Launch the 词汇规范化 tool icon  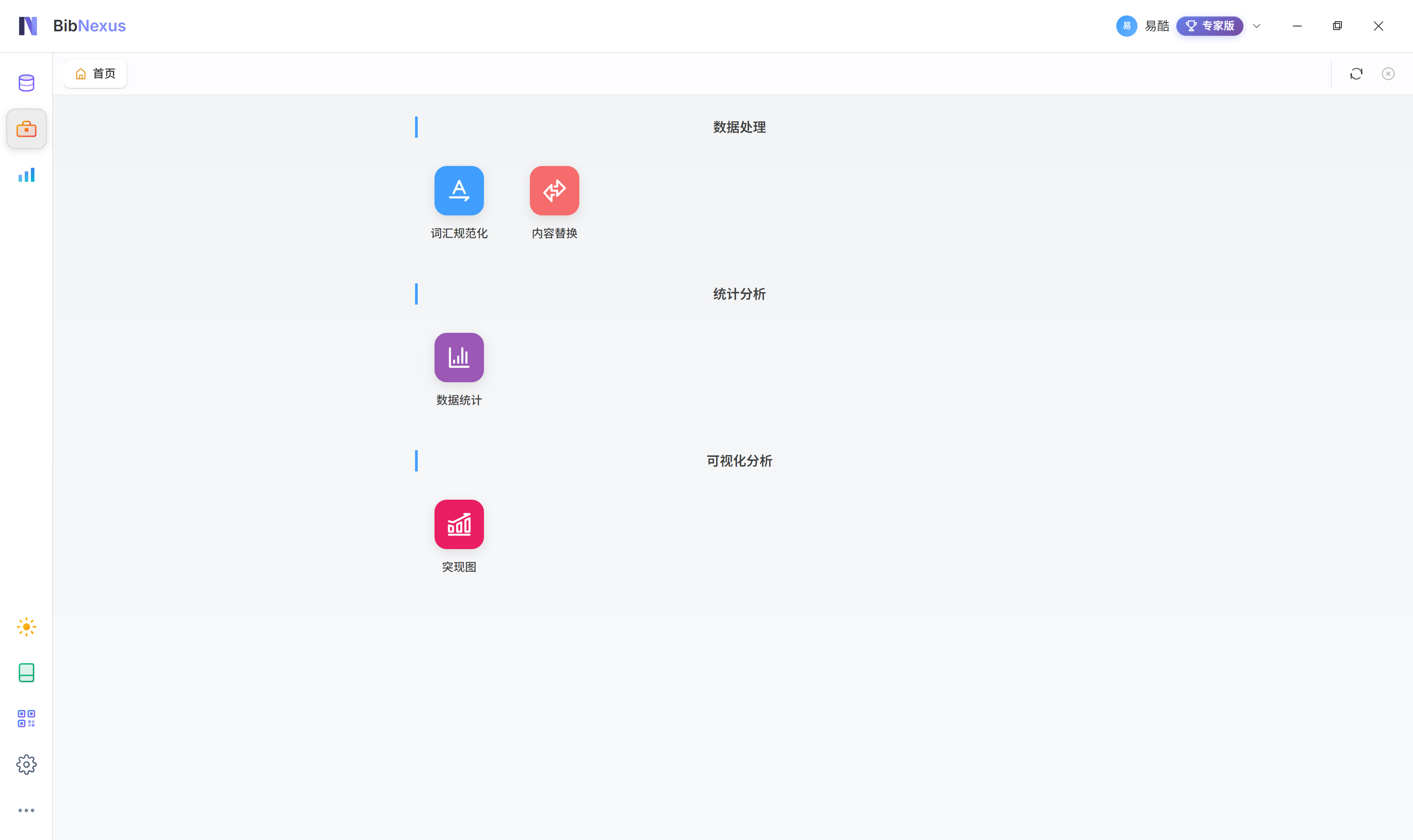coord(458,190)
